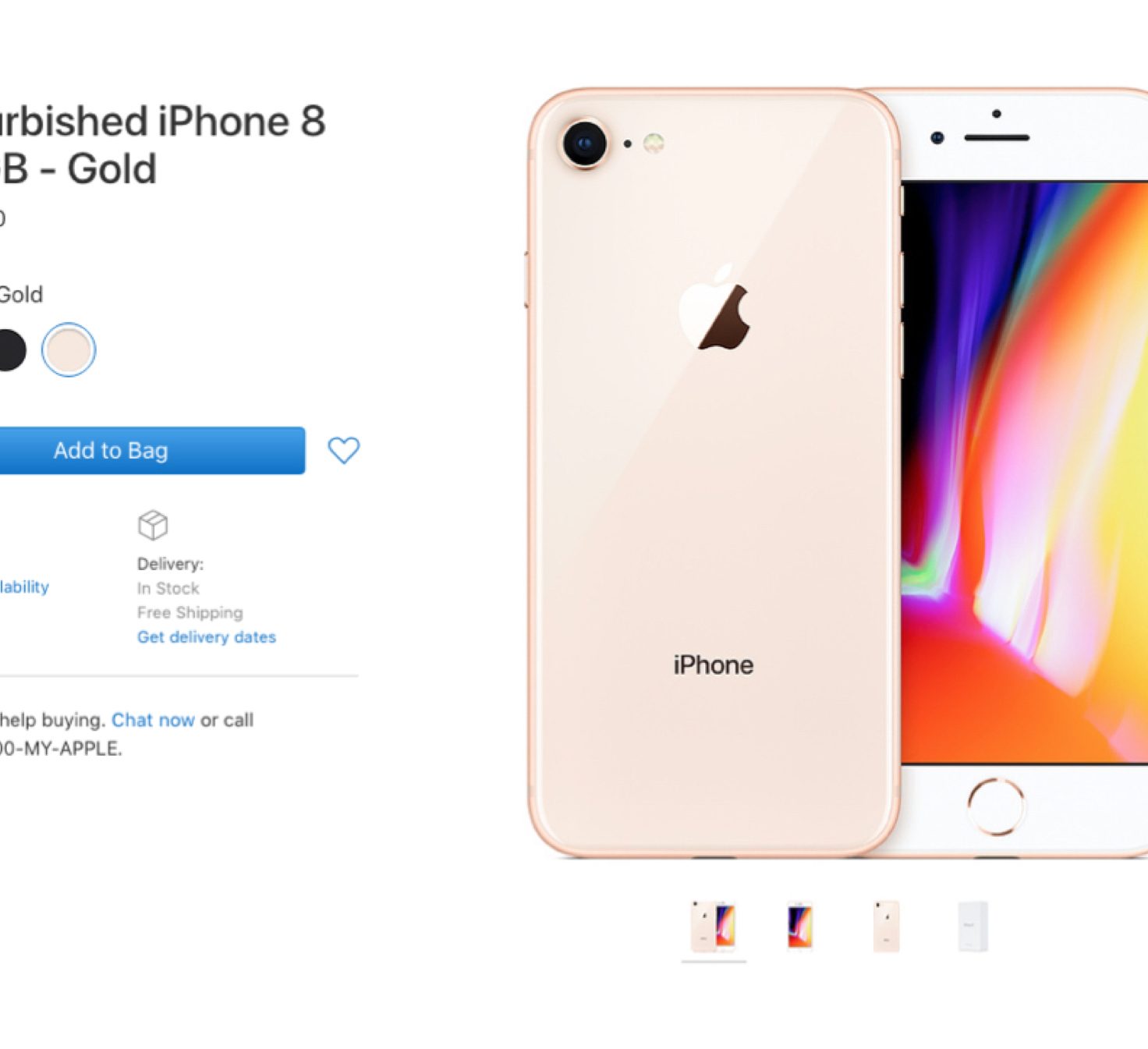This screenshot has height=1049, width=1148.
Task: Select the Gold color swatch
Action: click(x=69, y=350)
